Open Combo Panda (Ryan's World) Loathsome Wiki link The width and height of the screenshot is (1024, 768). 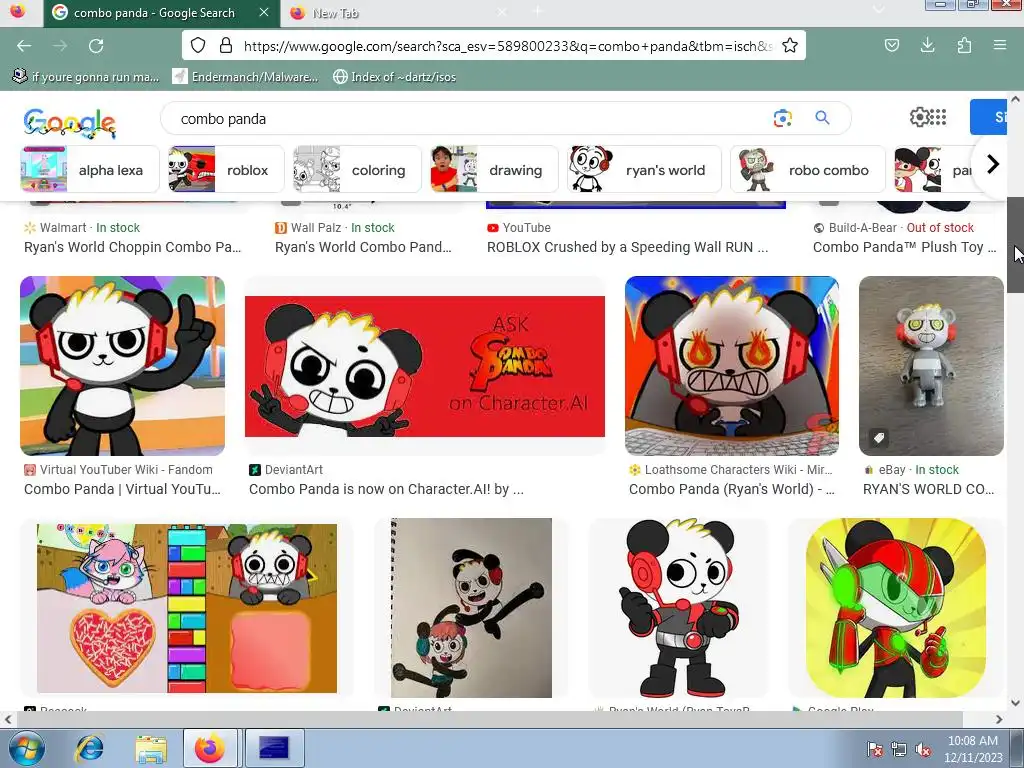(731, 489)
